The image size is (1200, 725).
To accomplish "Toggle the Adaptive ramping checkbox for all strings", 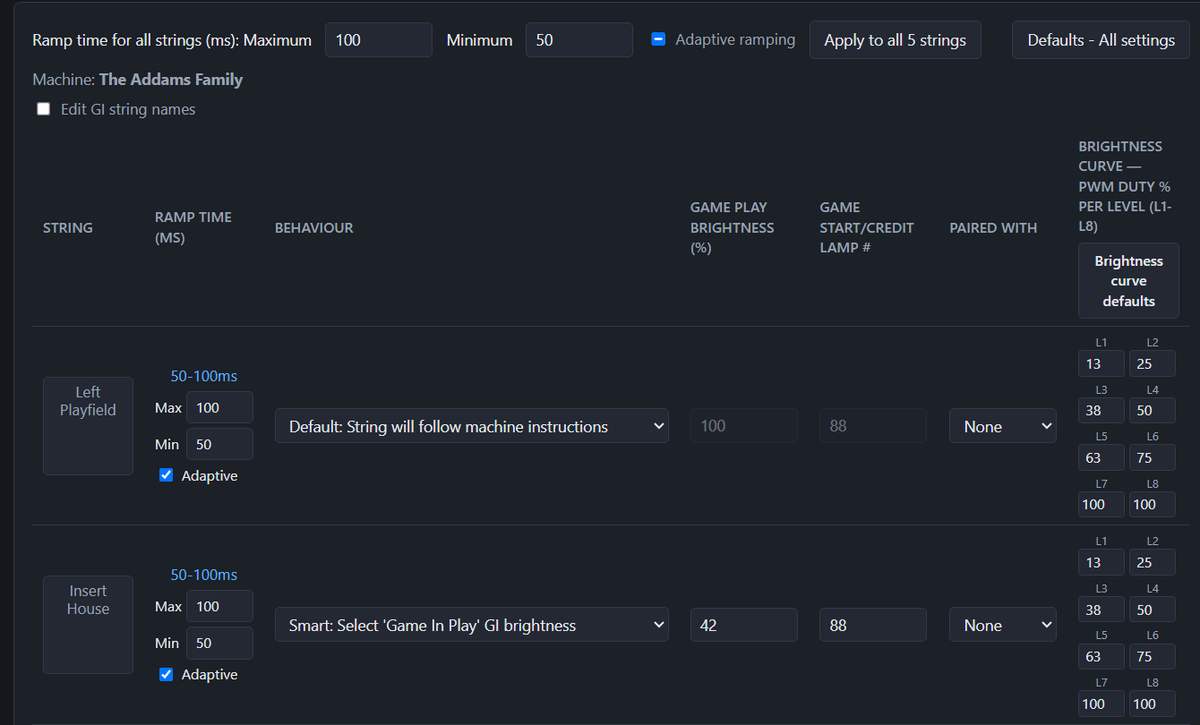I will (659, 40).
